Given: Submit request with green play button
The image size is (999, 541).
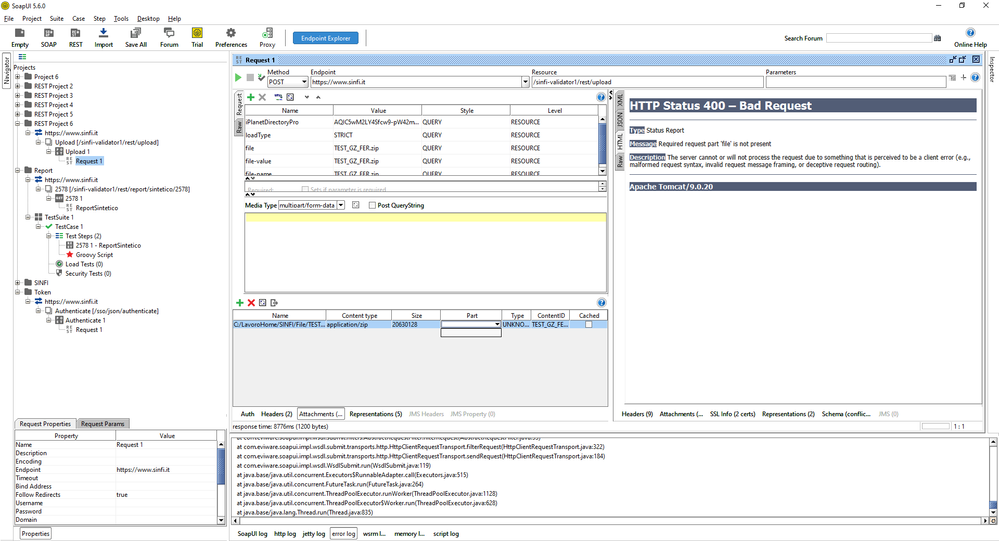Looking at the screenshot, I should pyautogui.click(x=238, y=77).
